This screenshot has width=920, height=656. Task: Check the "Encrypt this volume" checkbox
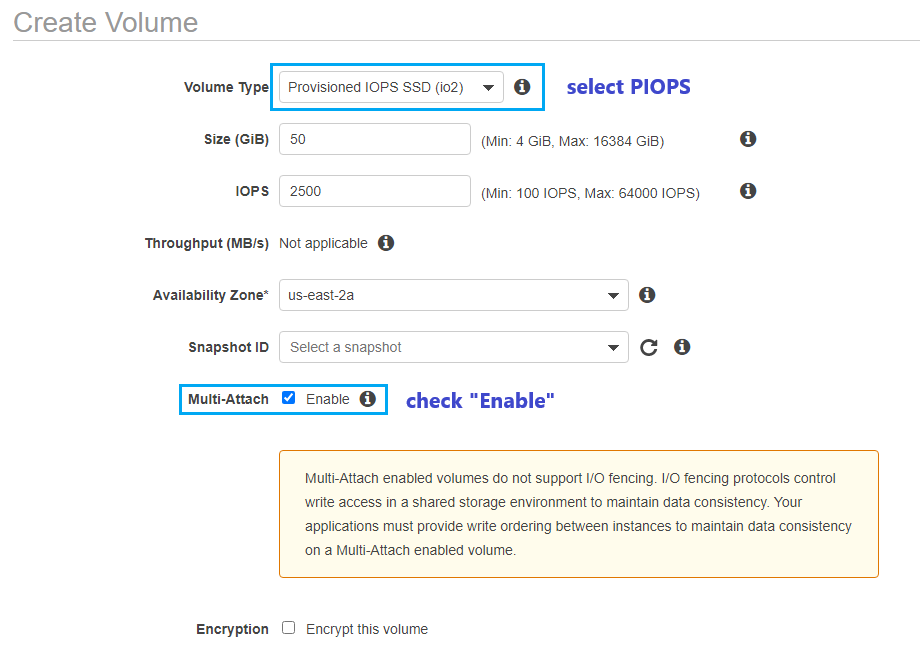point(288,628)
